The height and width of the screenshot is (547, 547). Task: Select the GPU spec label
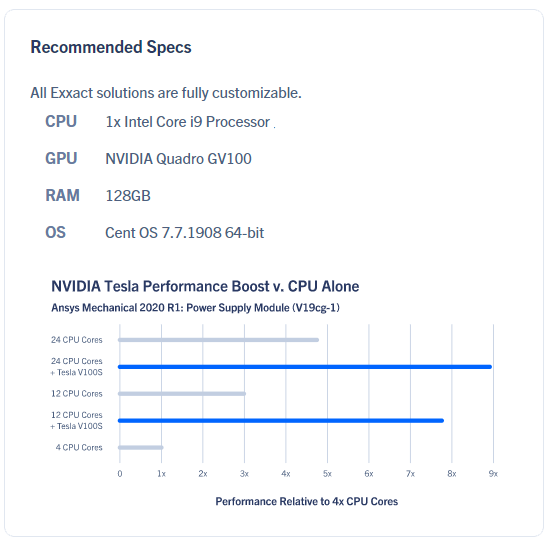click(61, 158)
